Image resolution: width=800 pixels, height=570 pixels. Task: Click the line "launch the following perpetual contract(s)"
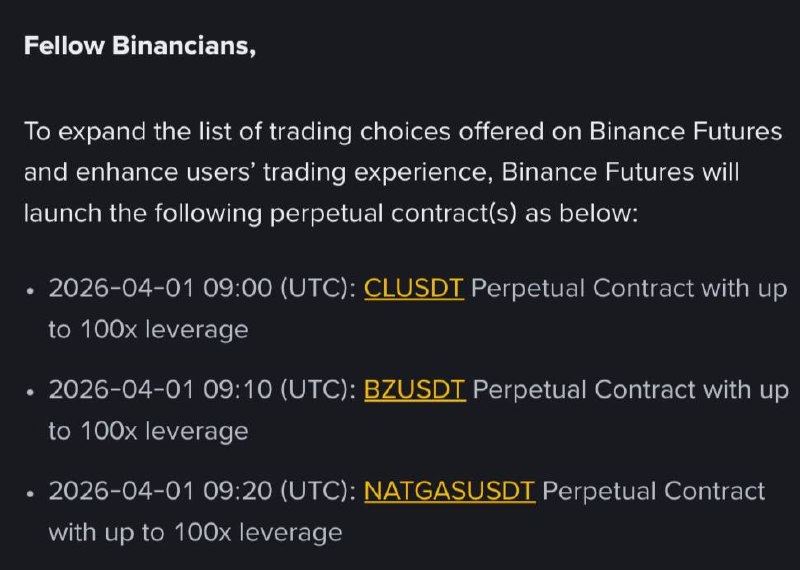pos(329,213)
